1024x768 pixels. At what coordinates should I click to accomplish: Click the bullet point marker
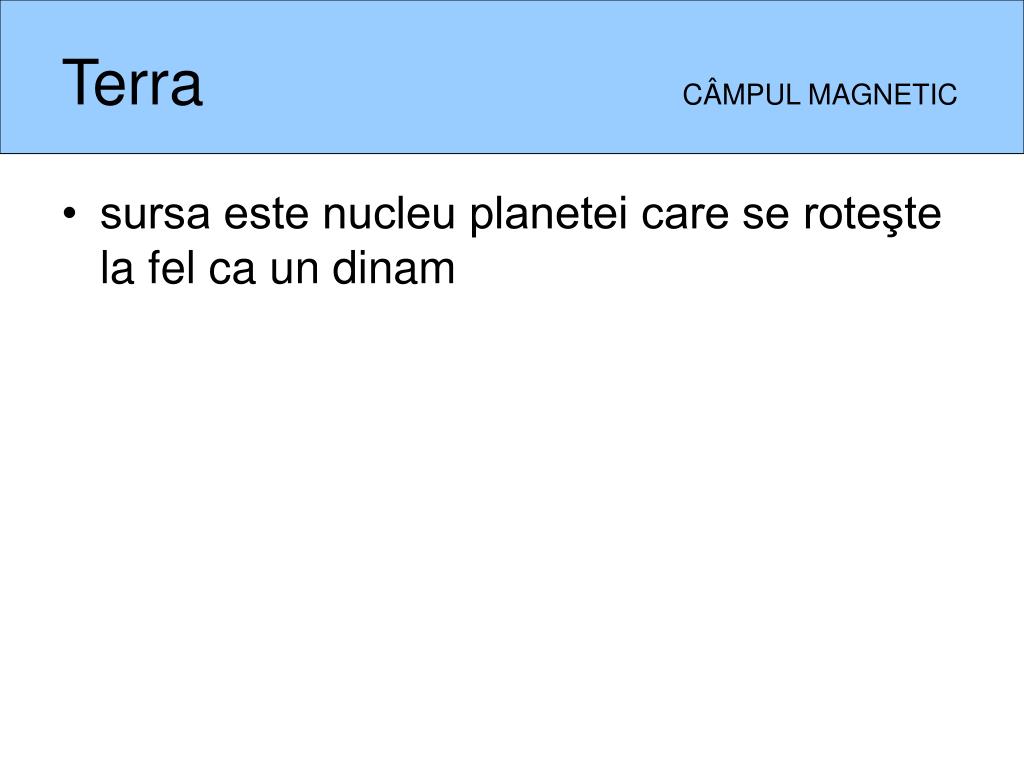71,214
